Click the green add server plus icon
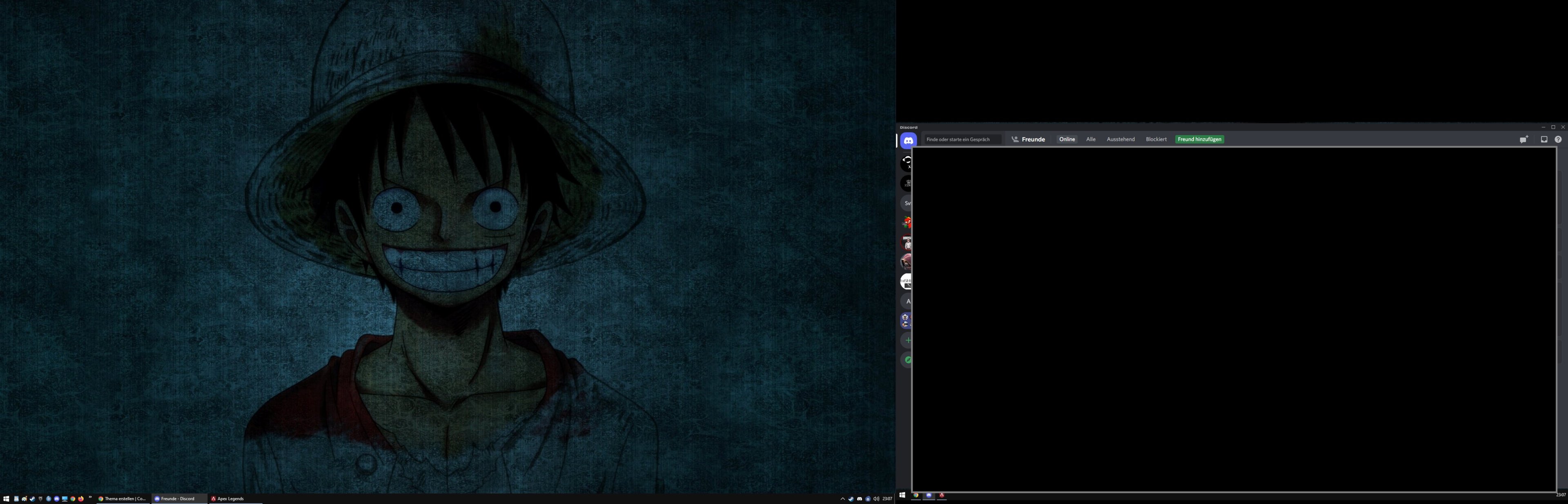This screenshot has width=1568, height=504. pos(908,340)
